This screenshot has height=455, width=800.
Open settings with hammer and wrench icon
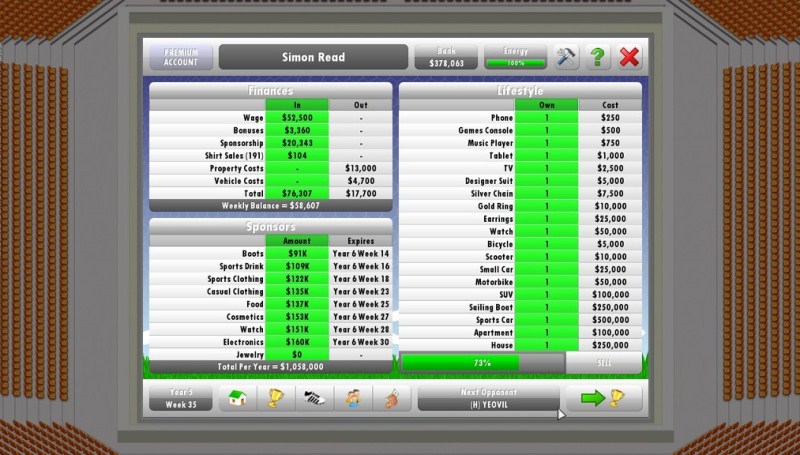[567, 57]
